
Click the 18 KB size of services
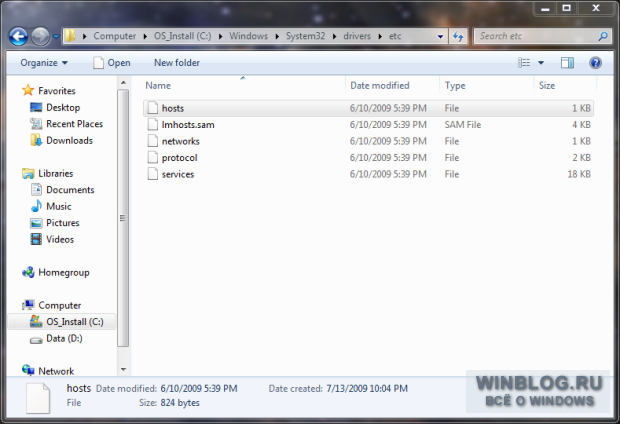tap(579, 174)
